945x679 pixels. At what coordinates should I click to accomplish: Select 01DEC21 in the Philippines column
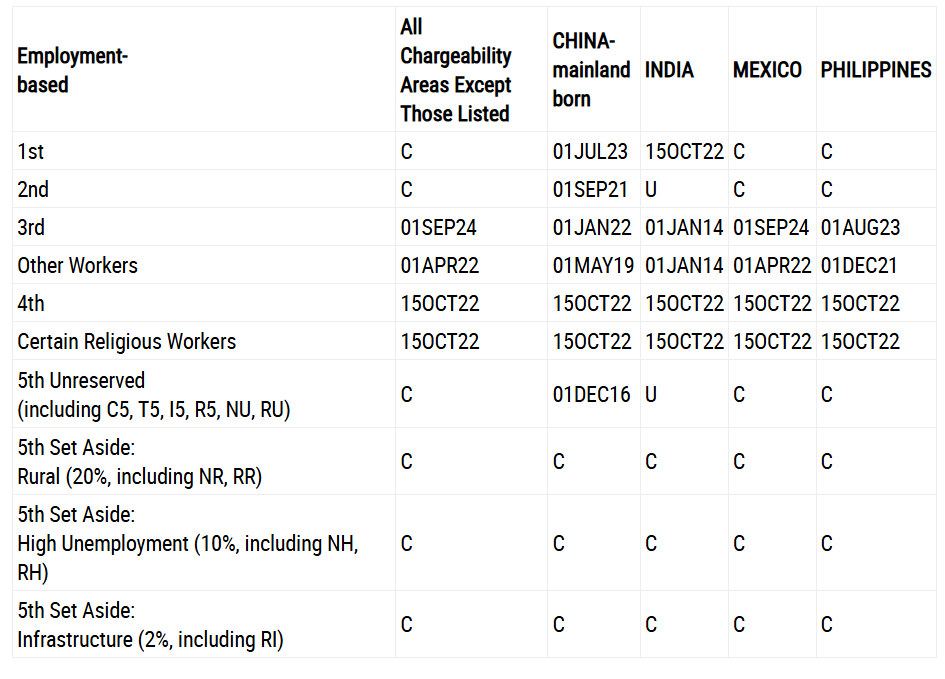(859, 265)
